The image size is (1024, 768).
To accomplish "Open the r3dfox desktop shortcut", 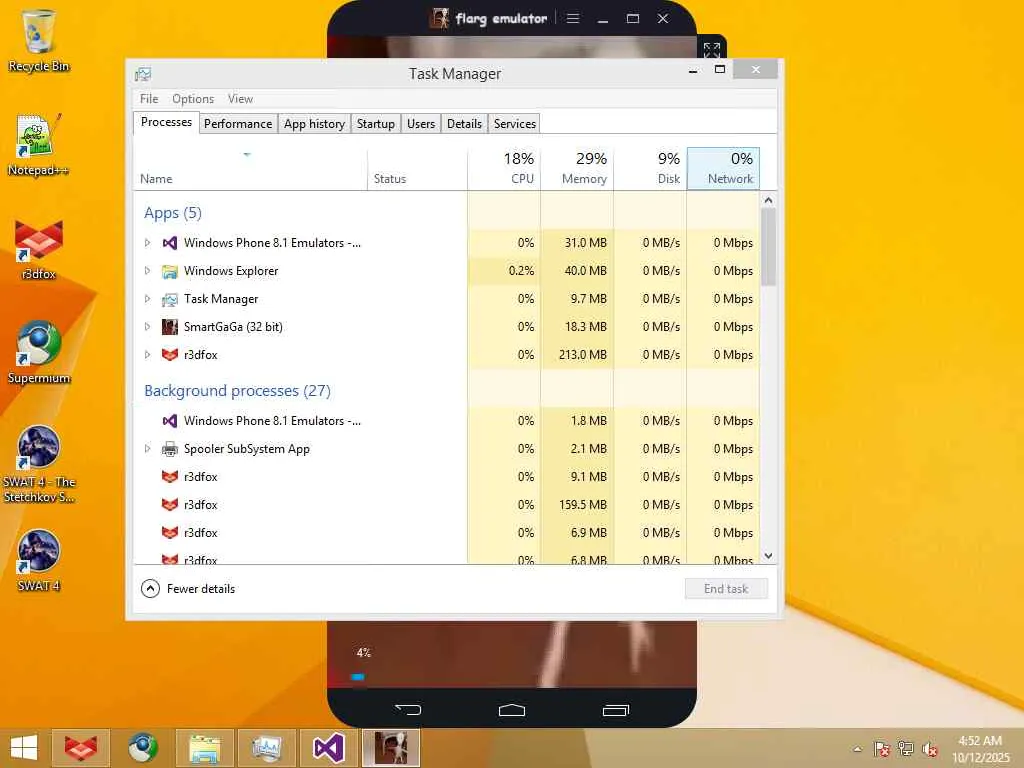I will (39, 249).
